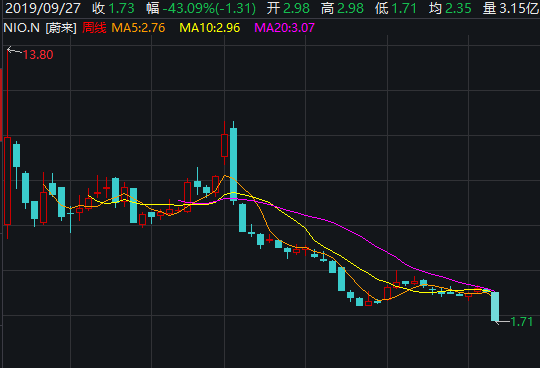
Task: Click the 2019/09/27 date header
Action: tap(43, 8)
